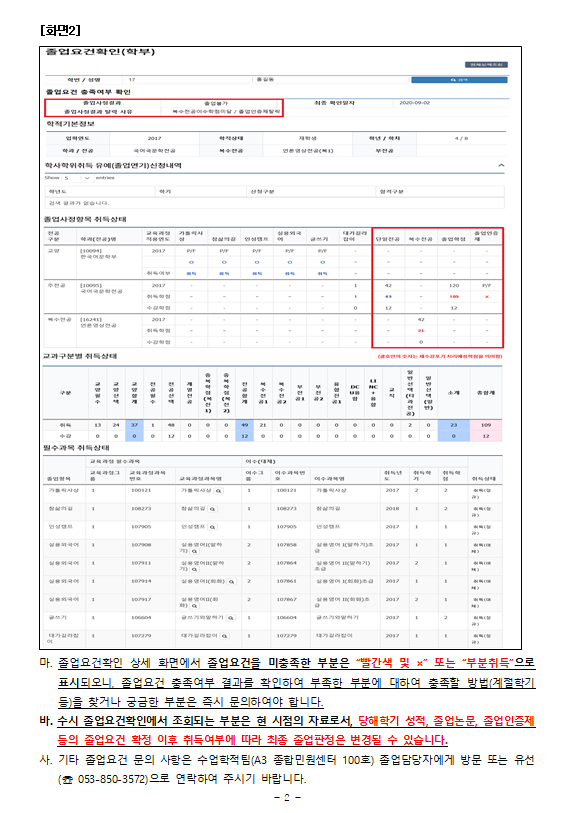Click the pink 12 enrolled total cell
Image resolution: width=573 pixels, height=813 pixels.
486,437
